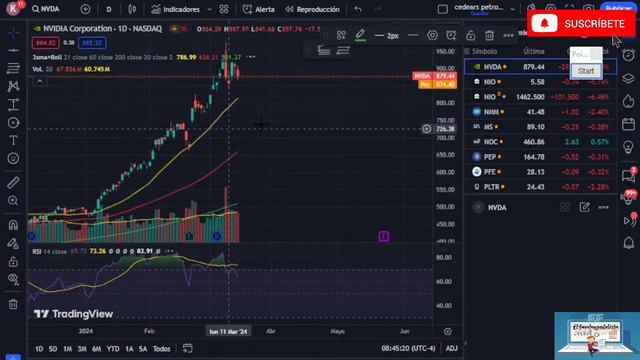
Task: Set chart range to 5D
Action: pyautogui.click(x=53, y=349)
